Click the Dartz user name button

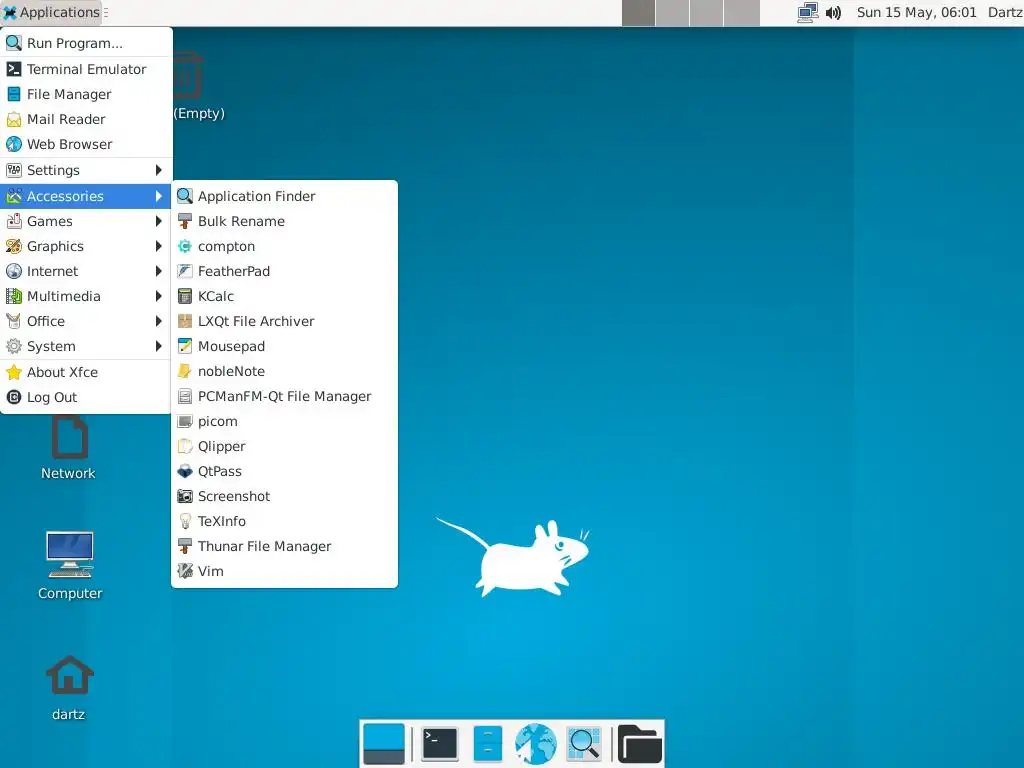point(1005,12)
